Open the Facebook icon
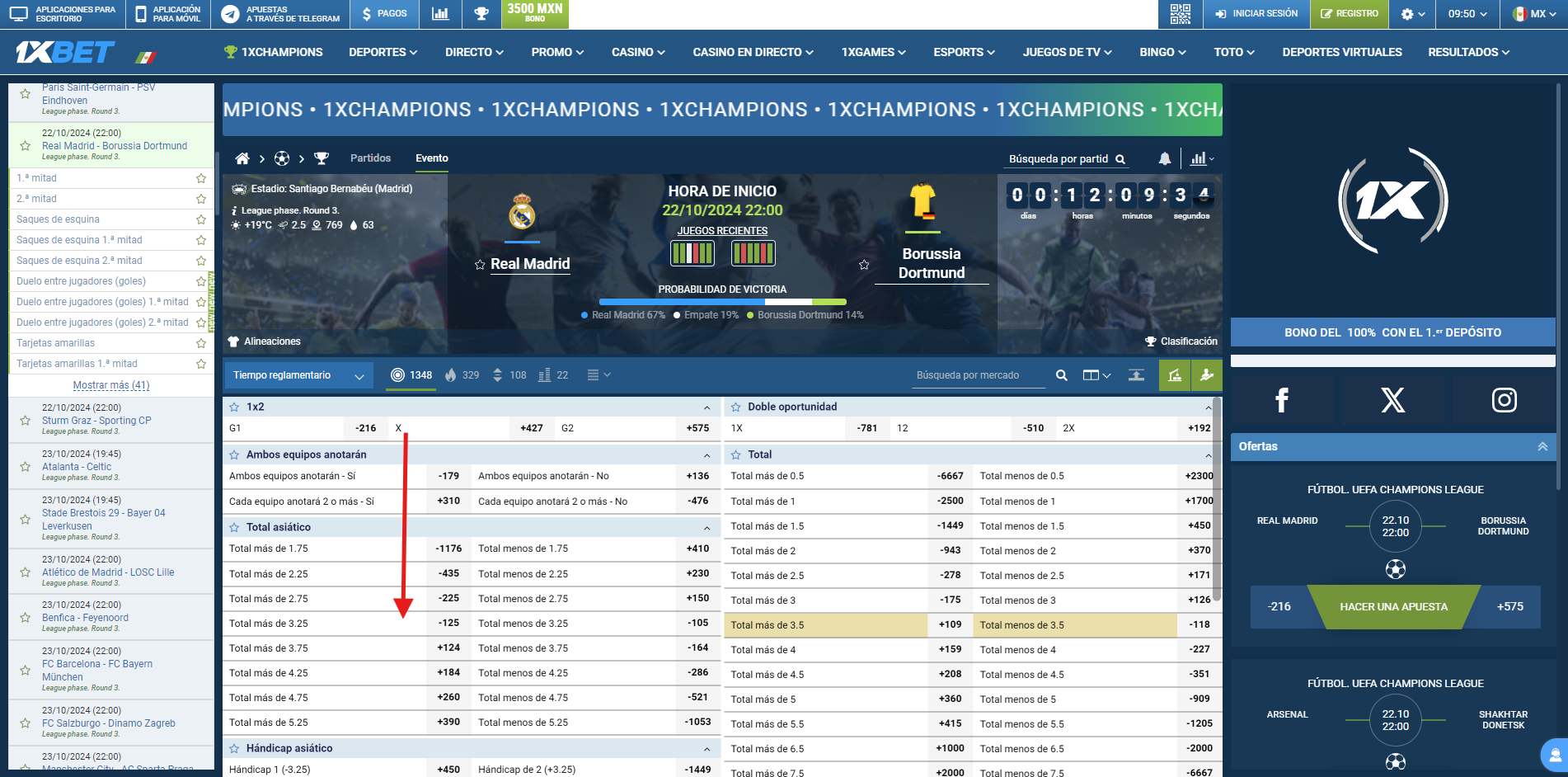This screenshot has height=777, width=1568. click(1282, 400)
